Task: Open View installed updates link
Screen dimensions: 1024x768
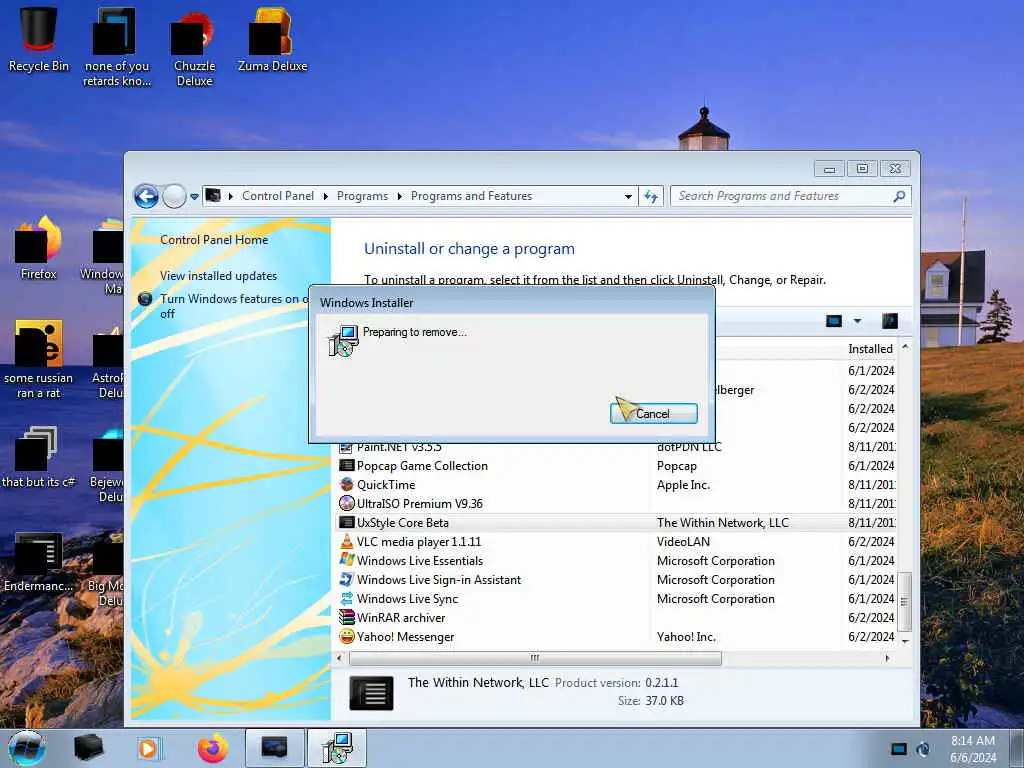Action: click(x=219, y=276)
